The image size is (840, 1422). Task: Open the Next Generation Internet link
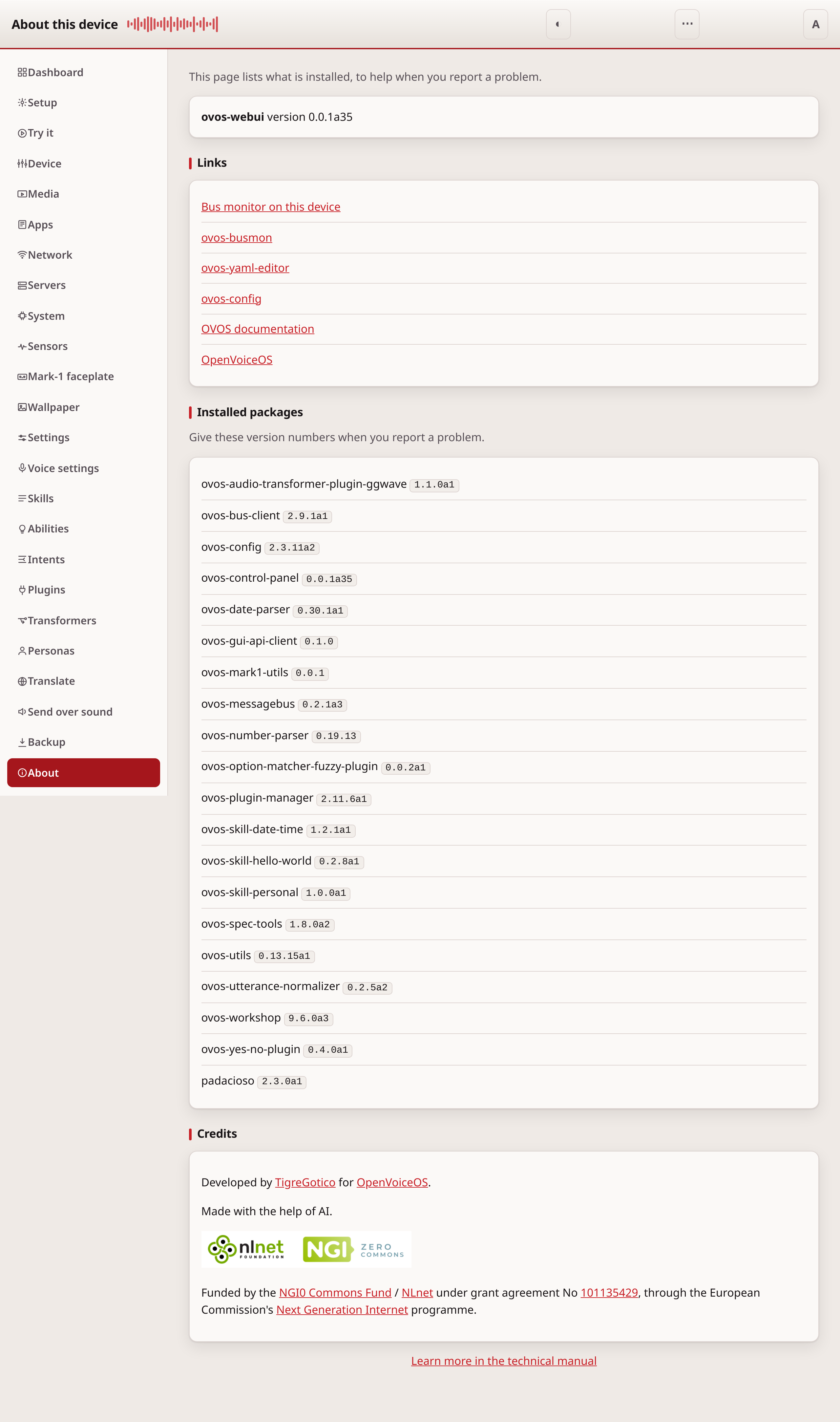click(x=342, y=1310)
